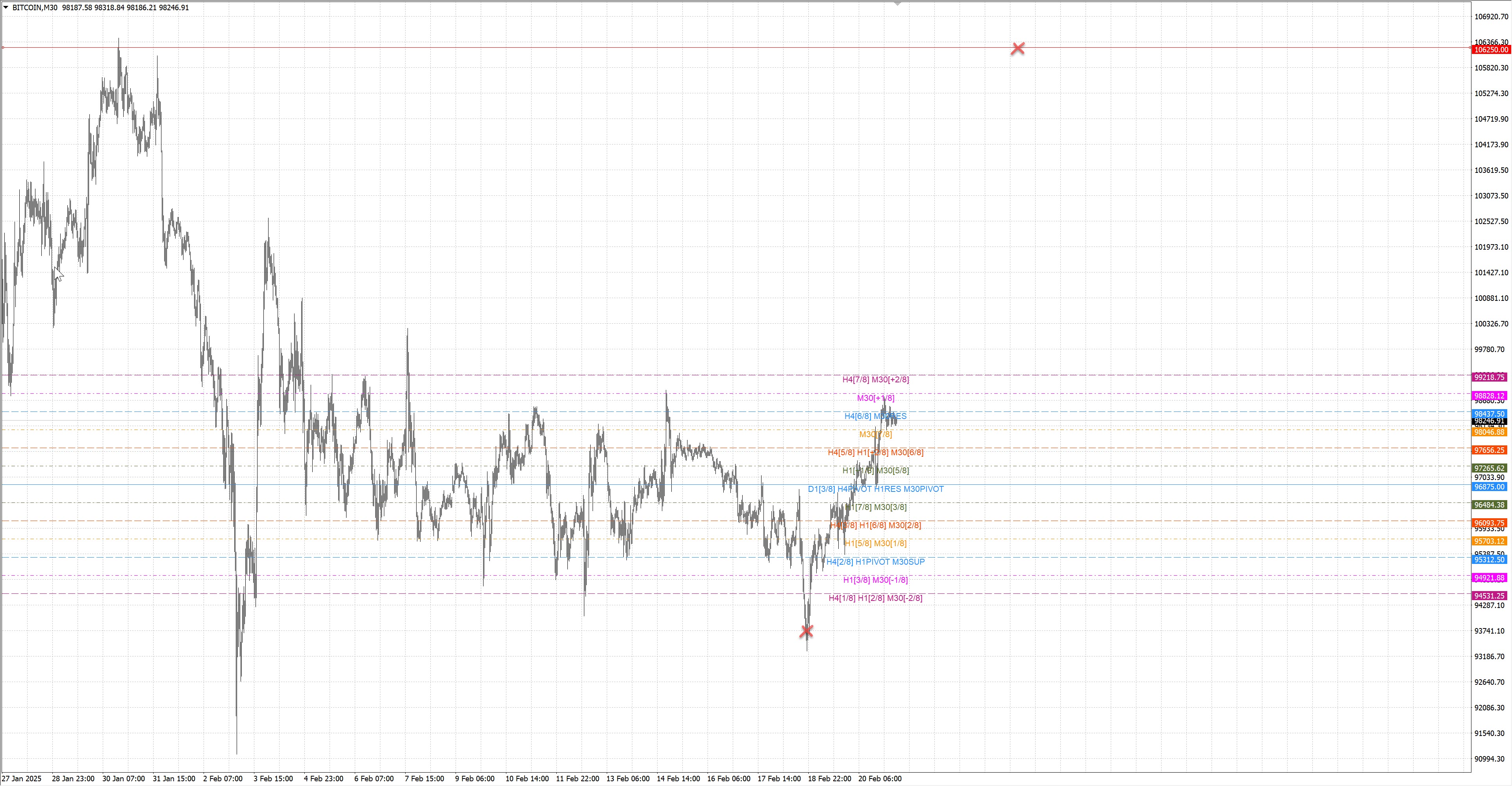This screenshot has width=1512, height=786.
Task: Select the 'H4[7/8] M30[+2/8]' level label
Action: click(875, 380)
